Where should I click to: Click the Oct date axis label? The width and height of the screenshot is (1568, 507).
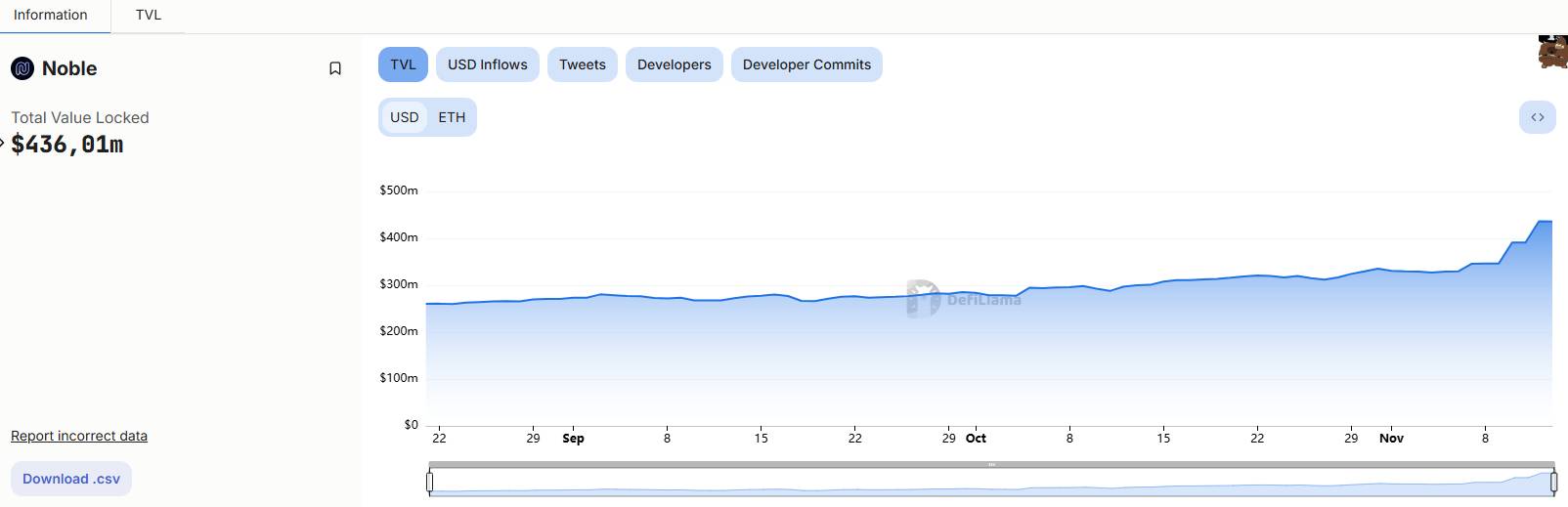pos(976,439)
